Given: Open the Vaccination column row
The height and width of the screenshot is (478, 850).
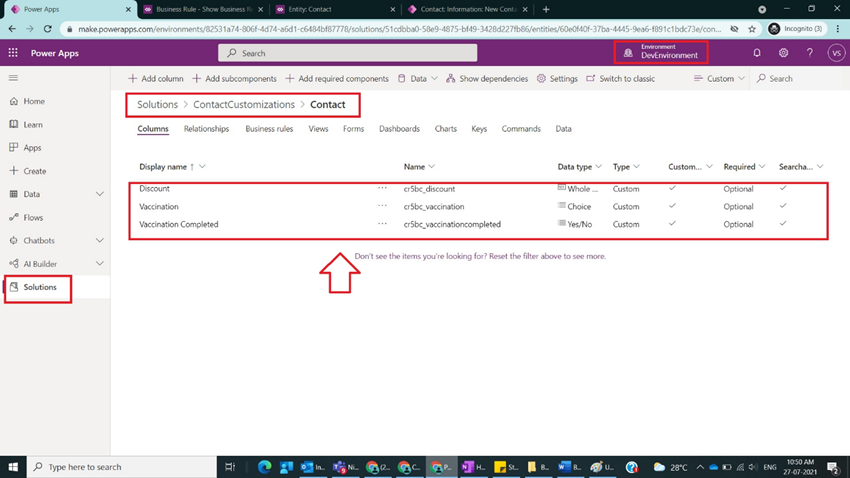Looking at the screenshot, I should tap(158, 206).
